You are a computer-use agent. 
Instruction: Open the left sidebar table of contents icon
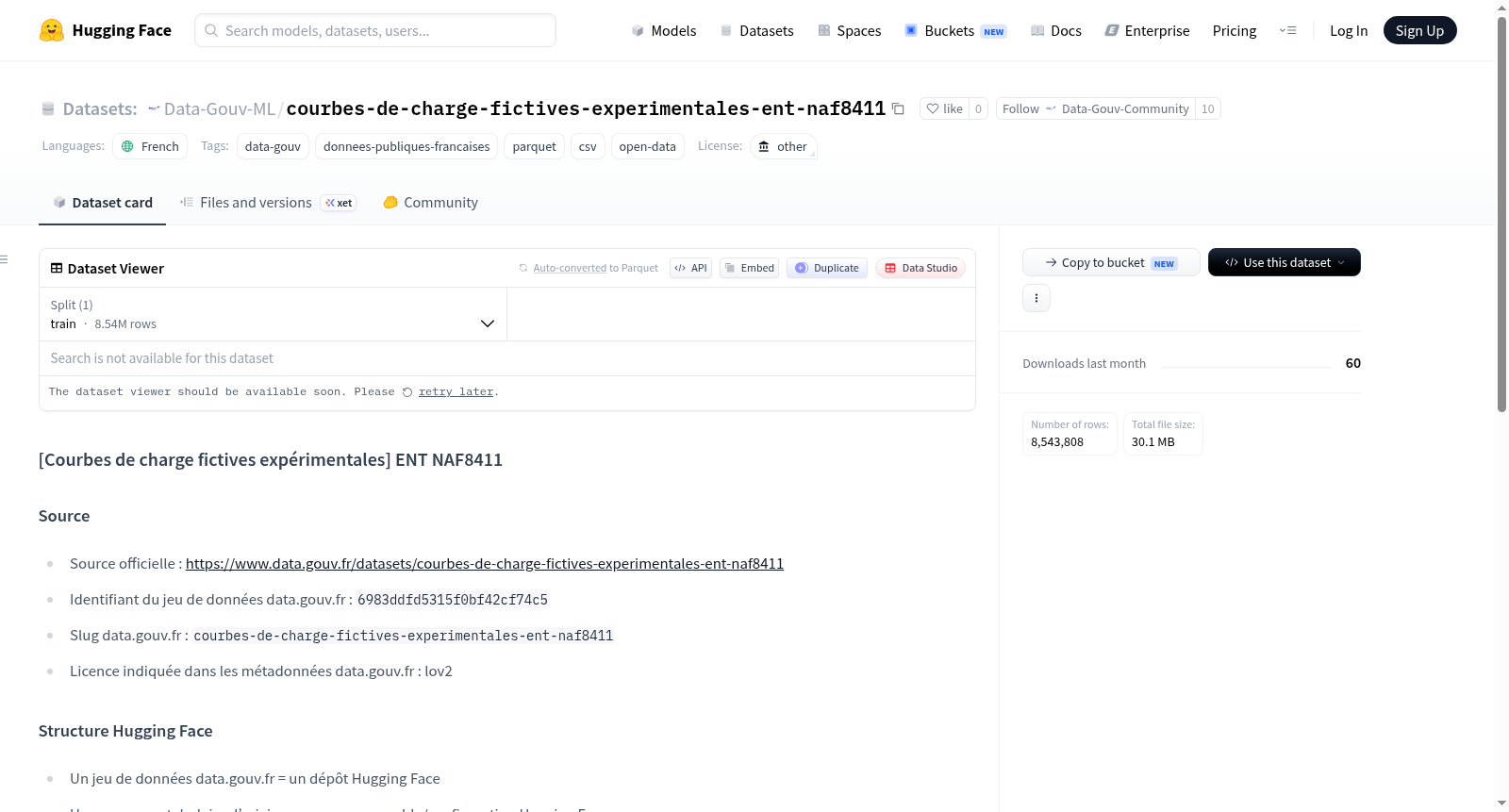pos(5,259)
